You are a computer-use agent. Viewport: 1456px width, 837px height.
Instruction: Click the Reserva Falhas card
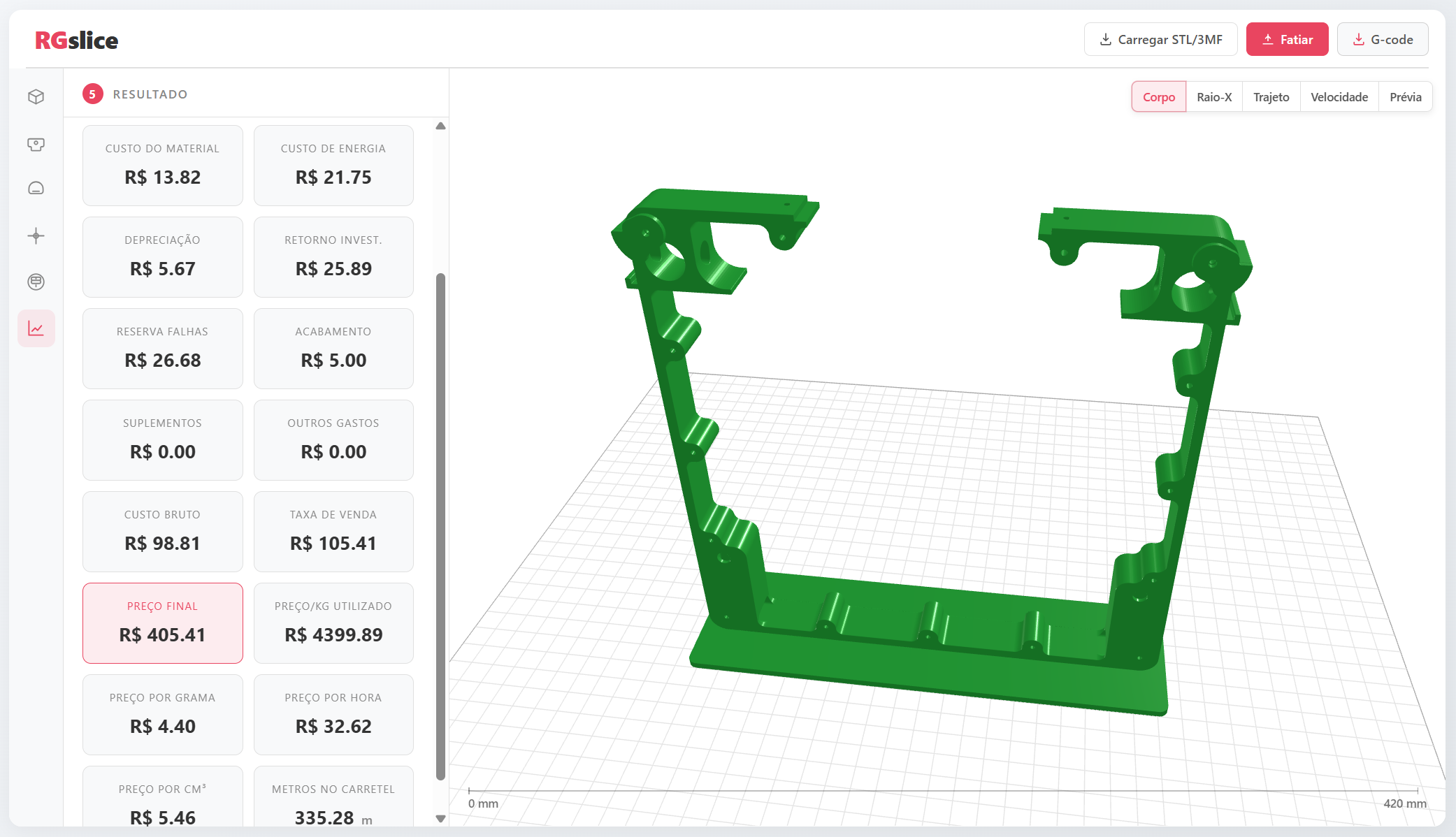[163, 349]
